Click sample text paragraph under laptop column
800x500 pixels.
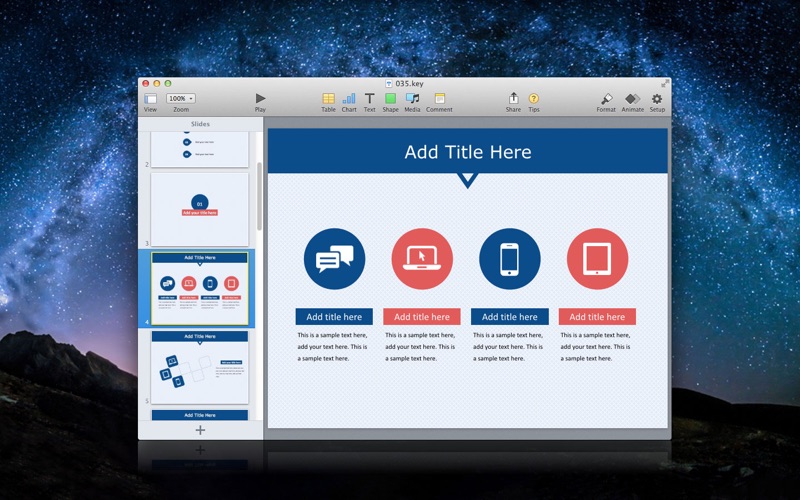click(x=420, y=347)
